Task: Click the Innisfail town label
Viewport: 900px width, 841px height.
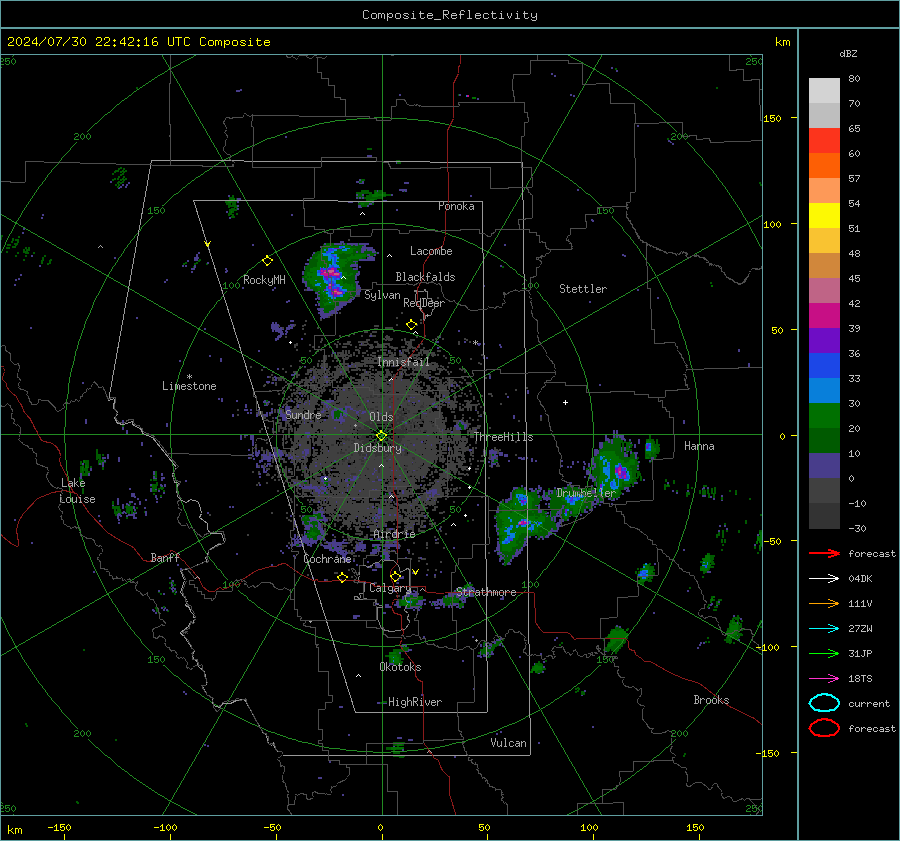Action: pos(403,362)
